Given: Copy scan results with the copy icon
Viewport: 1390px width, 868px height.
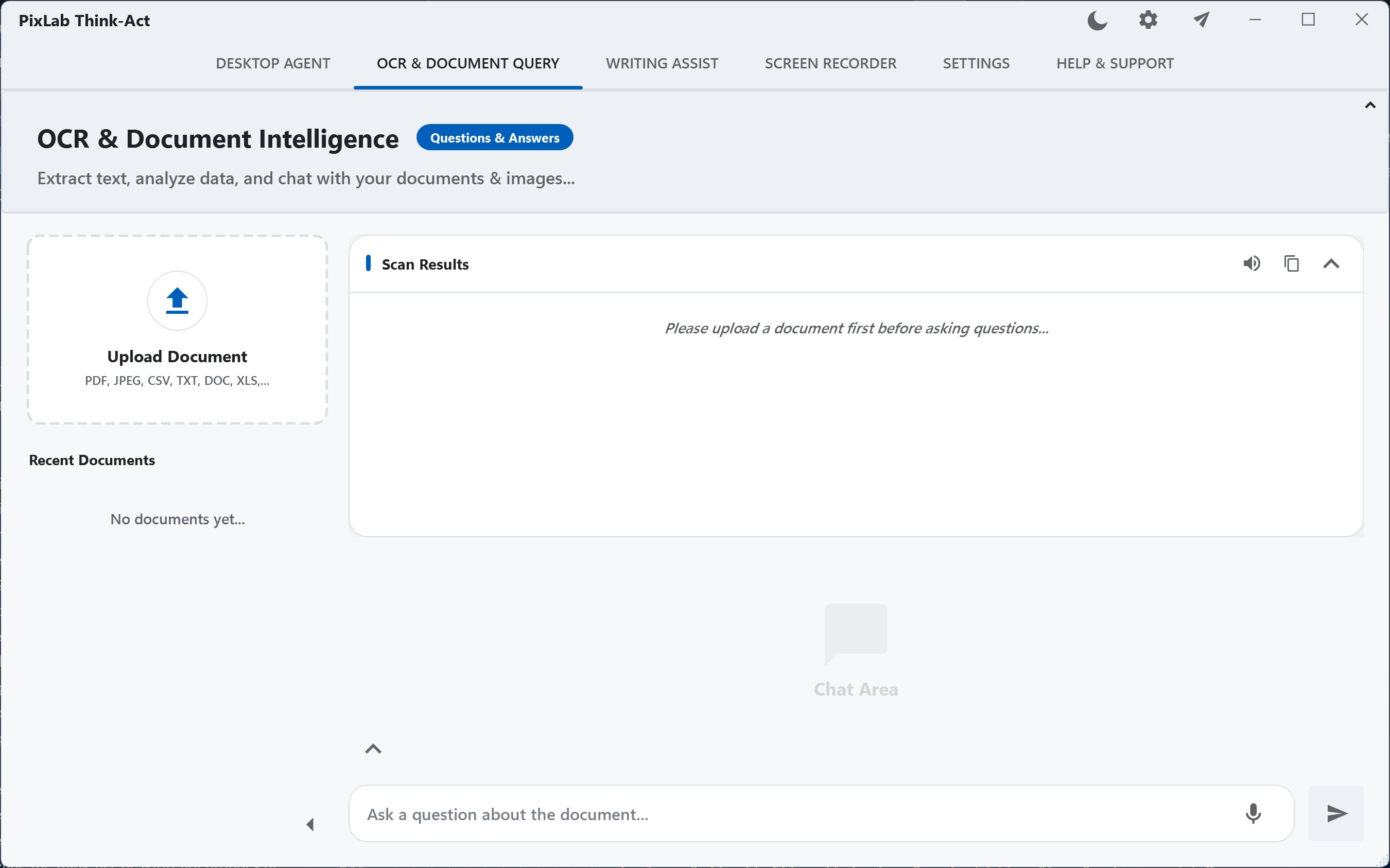Looking at the screenshot, I should [1291, 263].
